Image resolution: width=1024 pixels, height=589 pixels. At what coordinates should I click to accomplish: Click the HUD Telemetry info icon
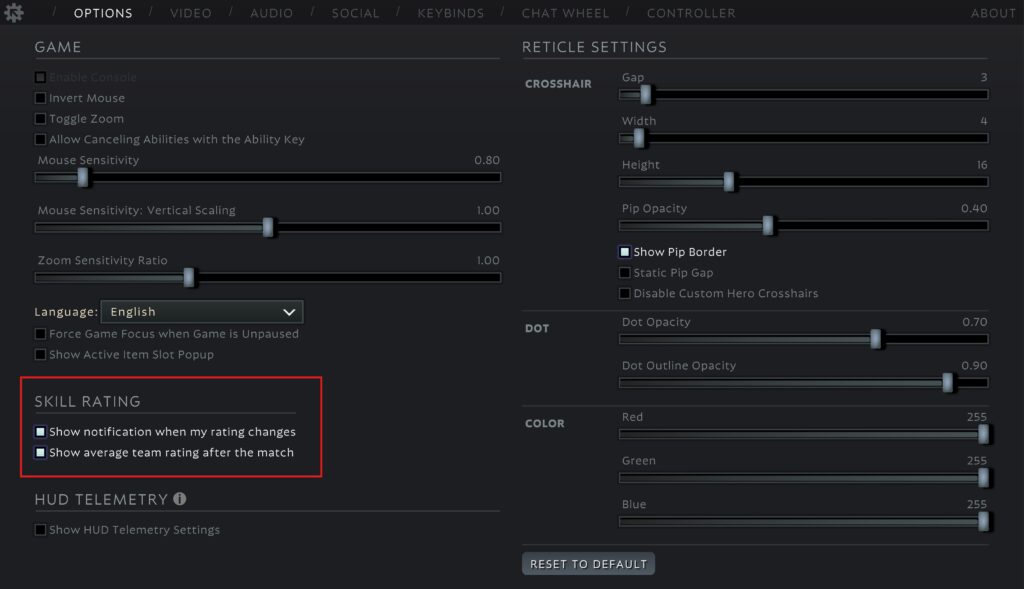180,498
